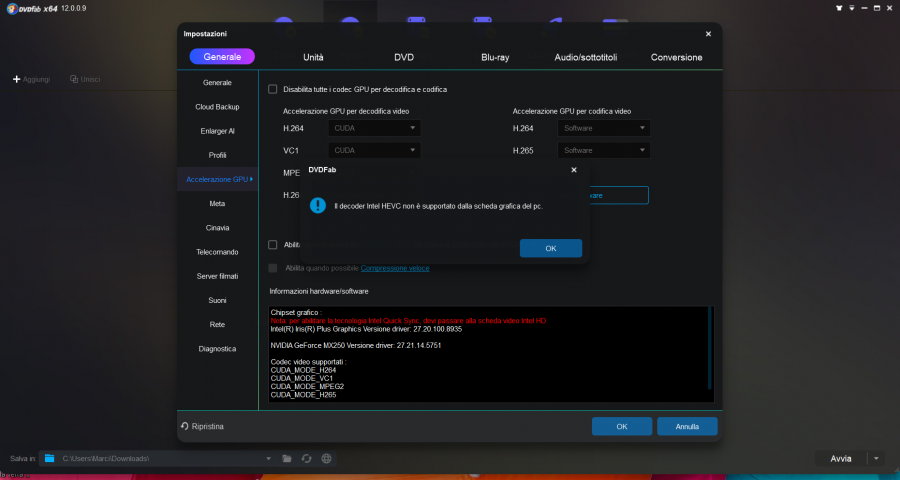Open the Compressione veloce link
This screenshot has width=900, height=480.
tap(395, 268)
